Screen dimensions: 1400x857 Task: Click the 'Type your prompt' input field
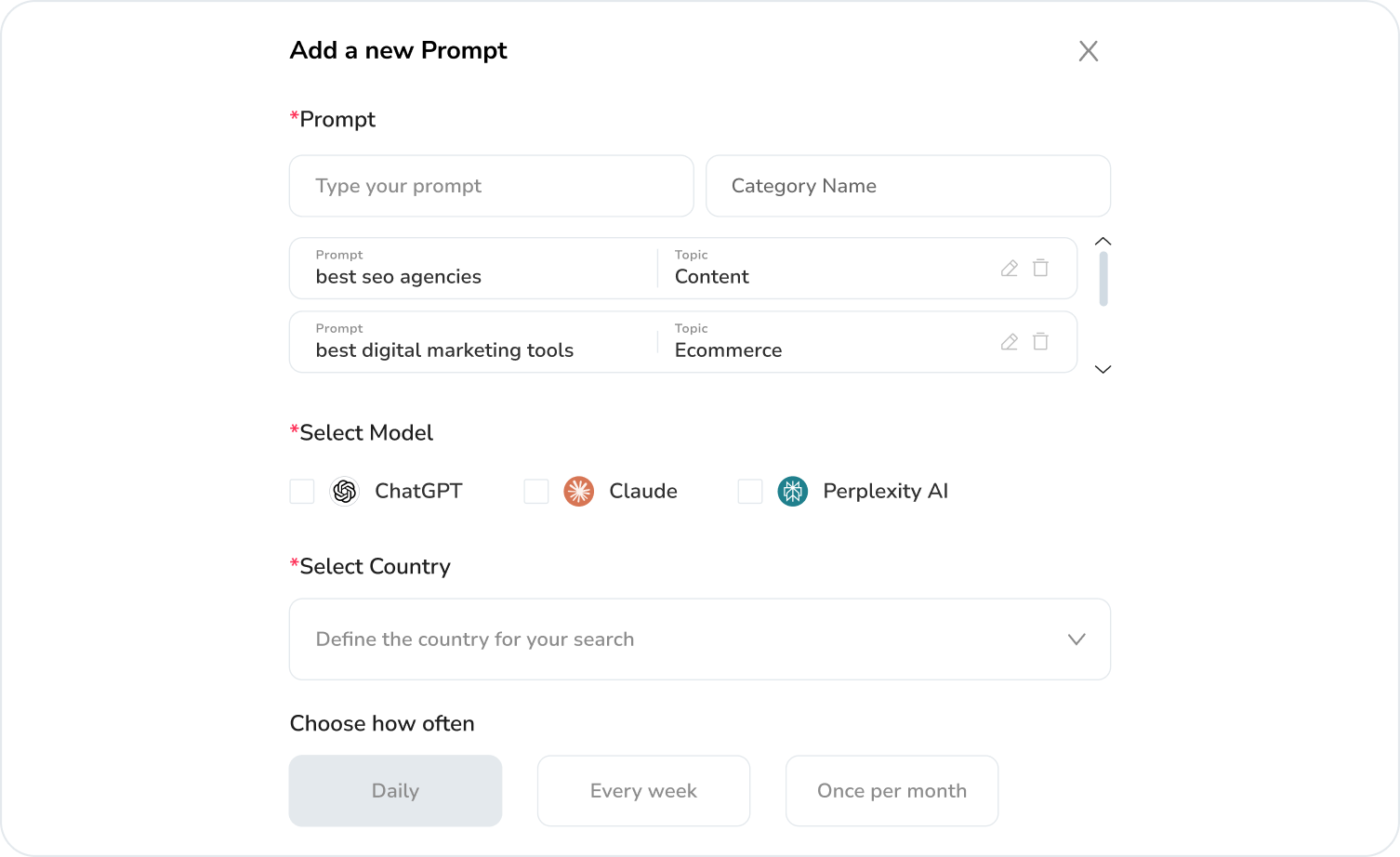(491, 186)
